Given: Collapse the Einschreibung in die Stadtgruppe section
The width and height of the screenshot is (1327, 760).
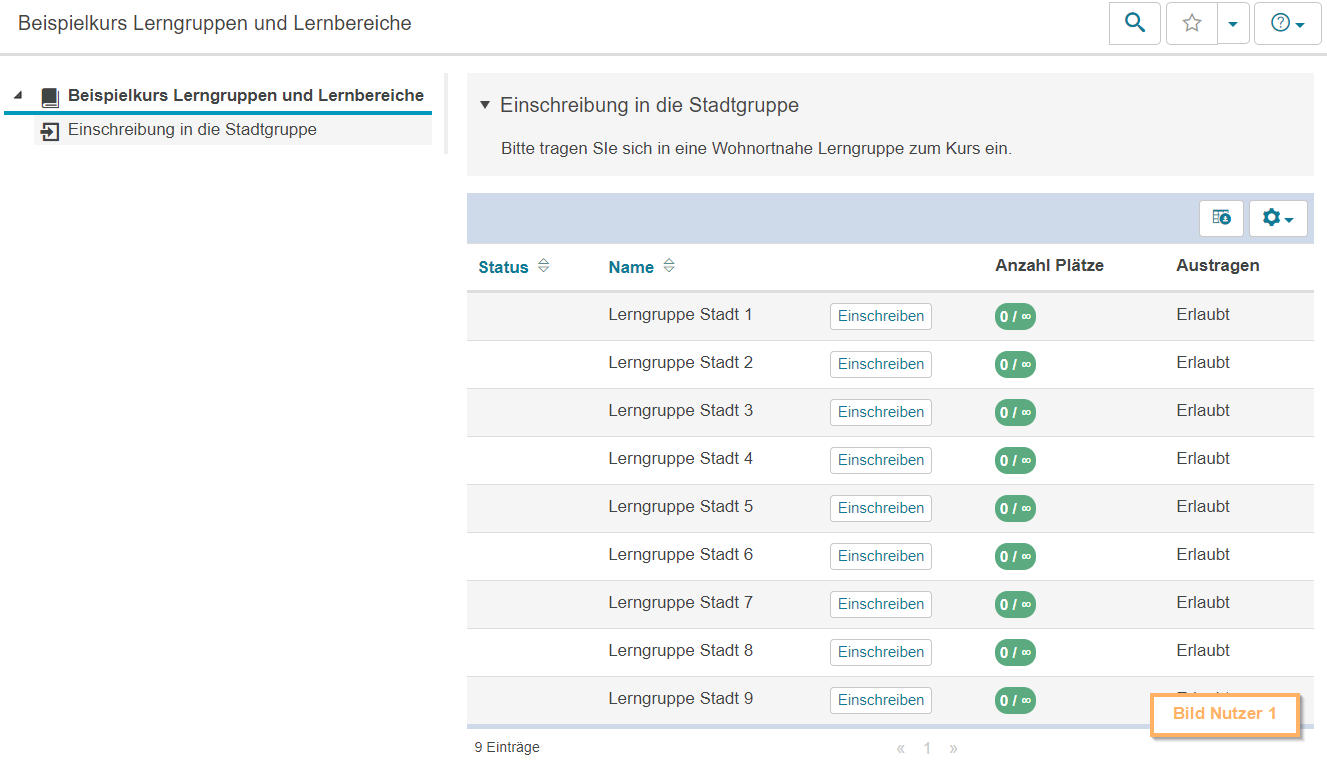Looking at the screenshot, I should [485, 104].
